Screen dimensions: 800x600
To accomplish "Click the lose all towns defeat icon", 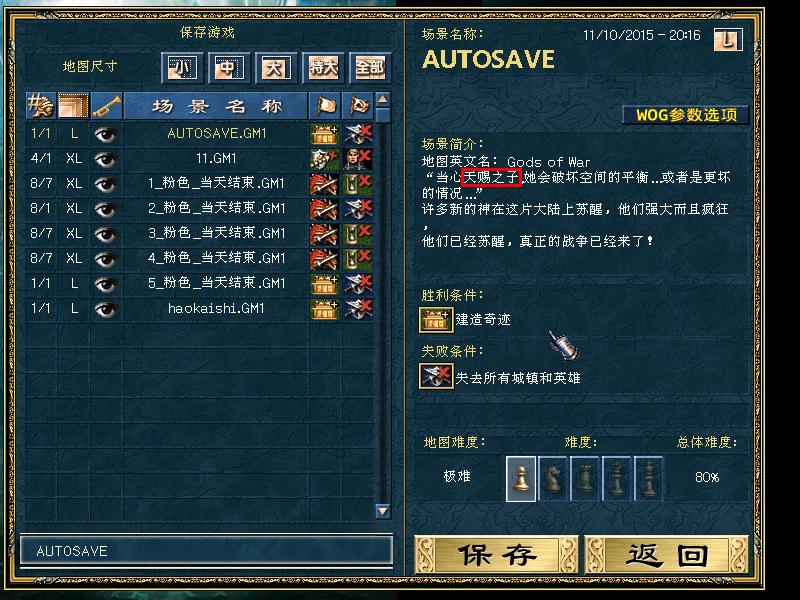I will coord(436,377).
